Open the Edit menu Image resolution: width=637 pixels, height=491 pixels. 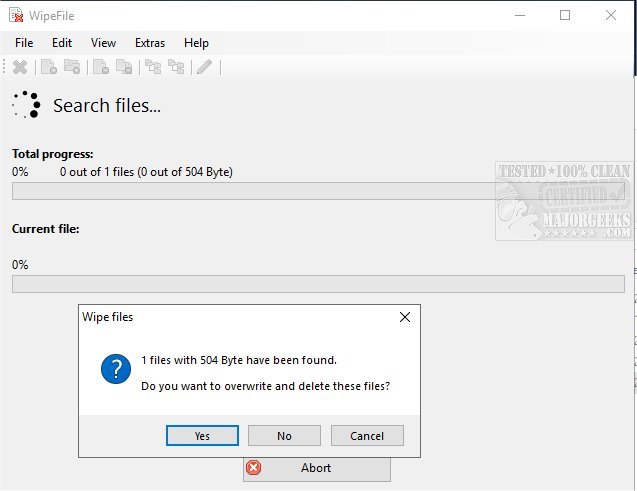[x=62, y=43]
